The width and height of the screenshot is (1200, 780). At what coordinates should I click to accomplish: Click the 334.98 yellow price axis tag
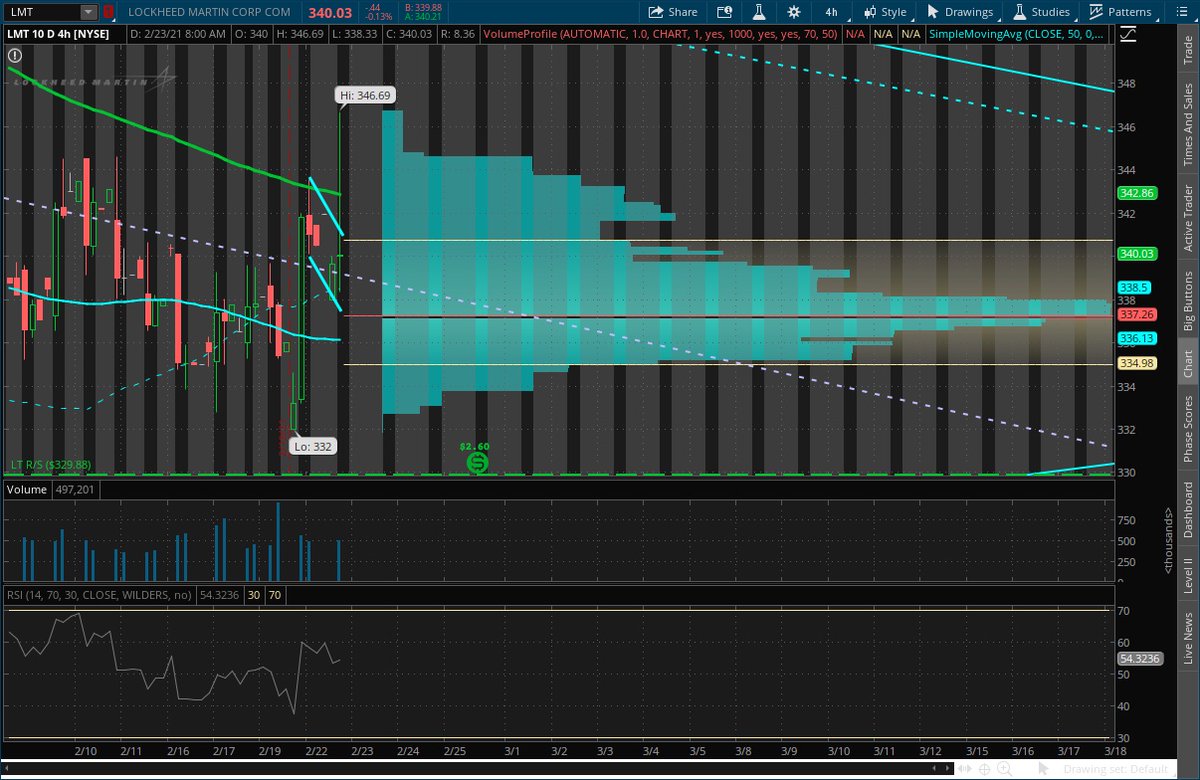tap(1138, 362)
